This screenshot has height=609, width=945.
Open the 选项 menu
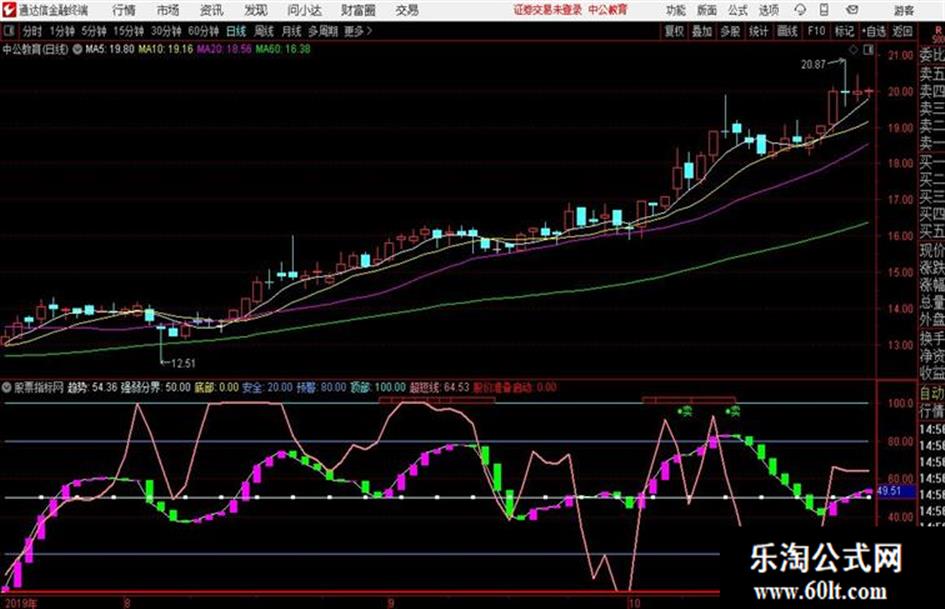click(768, 11)
